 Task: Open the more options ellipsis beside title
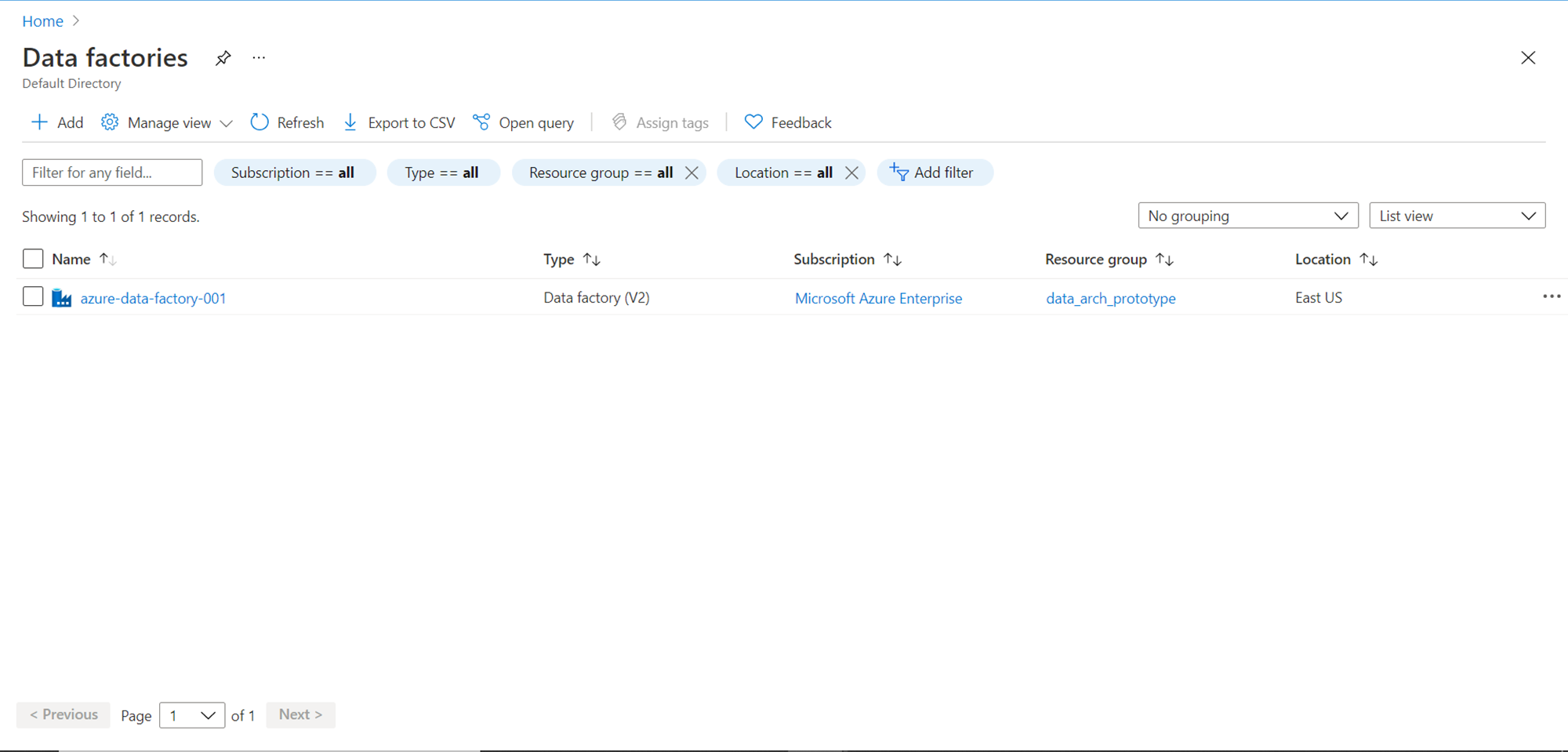tap(259, 57)
